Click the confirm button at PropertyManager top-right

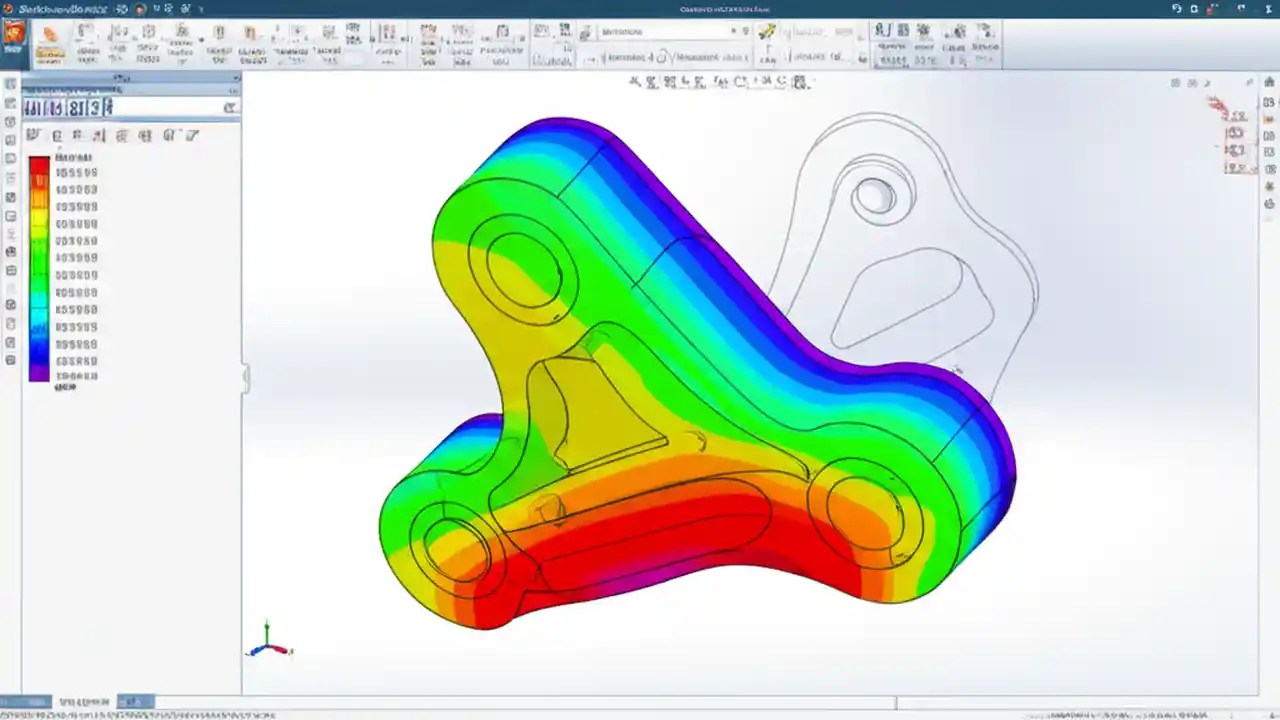click(x=231, y=108)
